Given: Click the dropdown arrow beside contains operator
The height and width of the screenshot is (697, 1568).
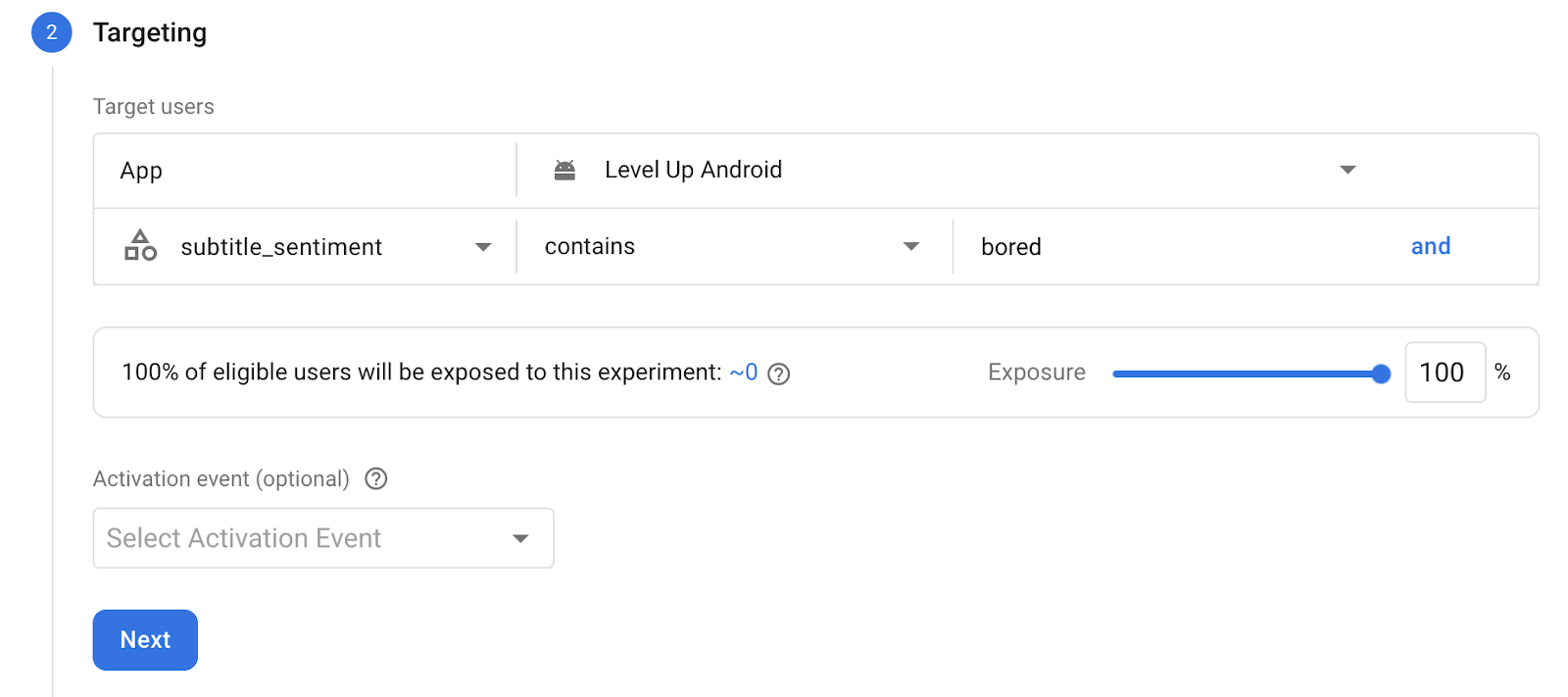Looking at the screenshot, I should pos(910,246).
